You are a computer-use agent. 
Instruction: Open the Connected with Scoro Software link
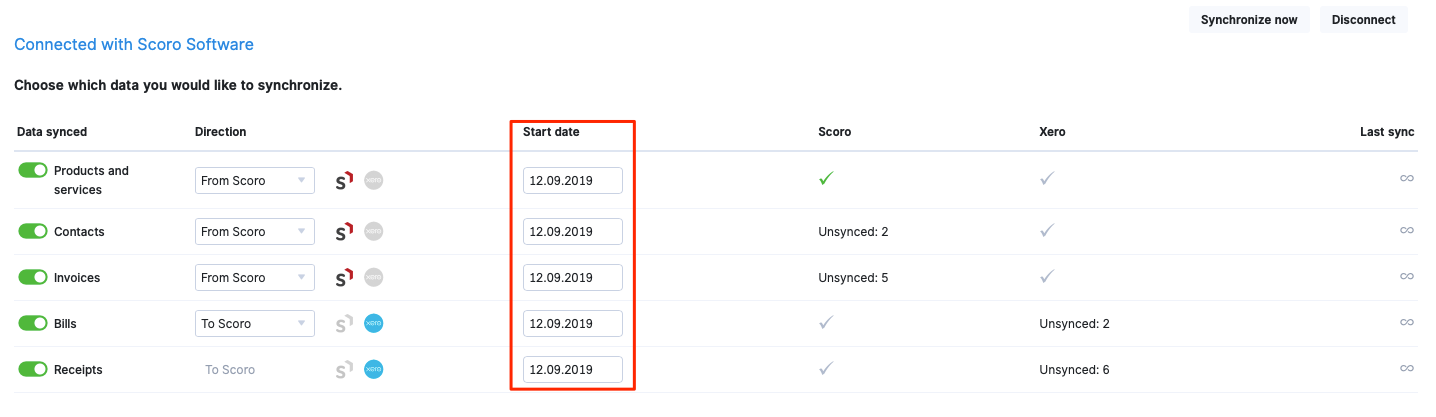click(134, 45)
